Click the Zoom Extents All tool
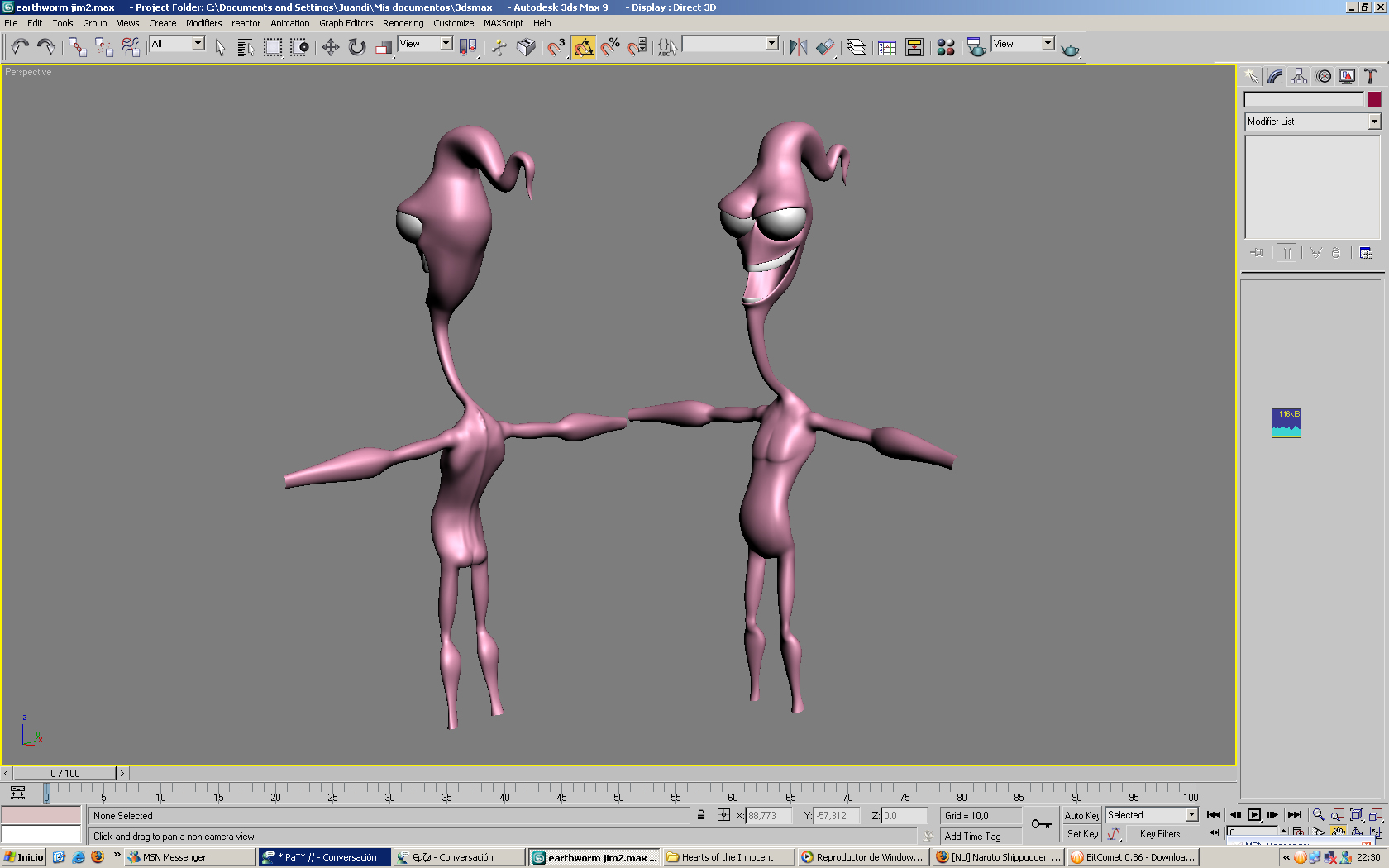Image resolution: width=1389 pixels, height=868 pixels. point(1376,815)
